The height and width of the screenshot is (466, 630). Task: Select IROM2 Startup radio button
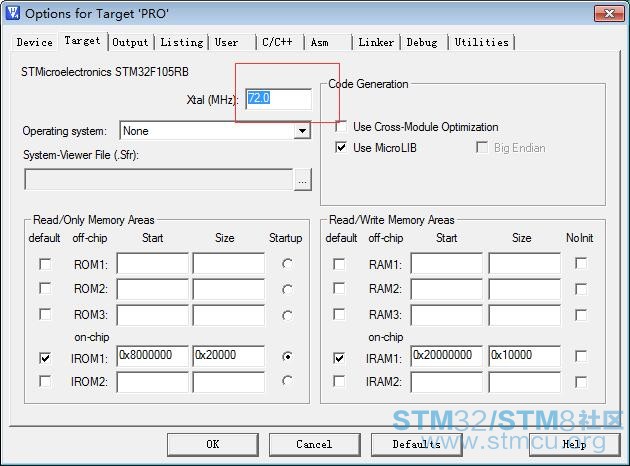(x=287, y=380)
